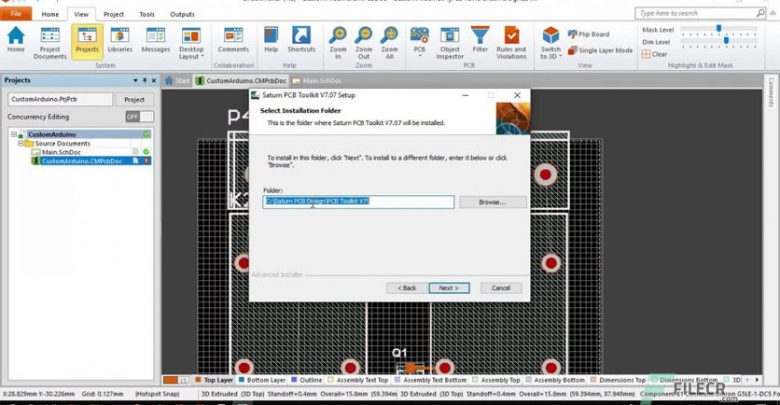780x405 pixels.
Task: Click the current layer orange color swatch
Action: tap(170, 380)
